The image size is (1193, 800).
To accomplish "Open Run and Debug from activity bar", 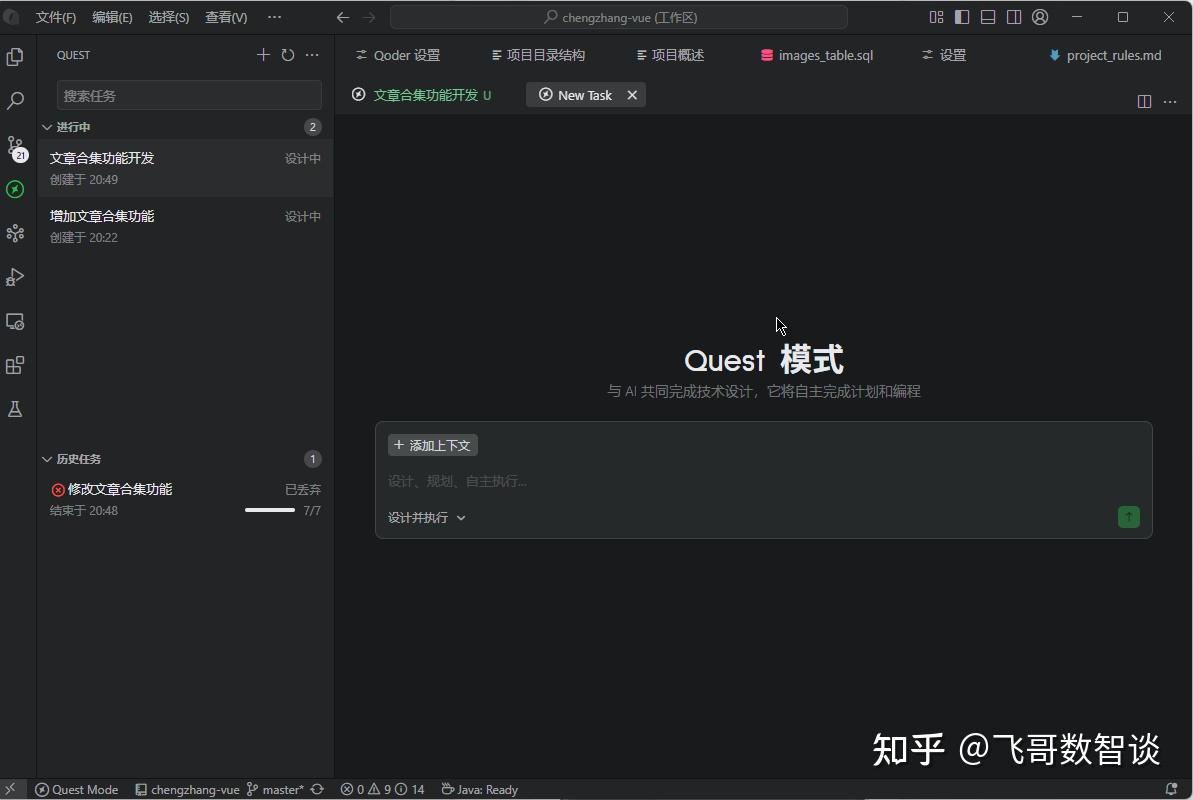I will pyautogui.click(x=15, y=277).
